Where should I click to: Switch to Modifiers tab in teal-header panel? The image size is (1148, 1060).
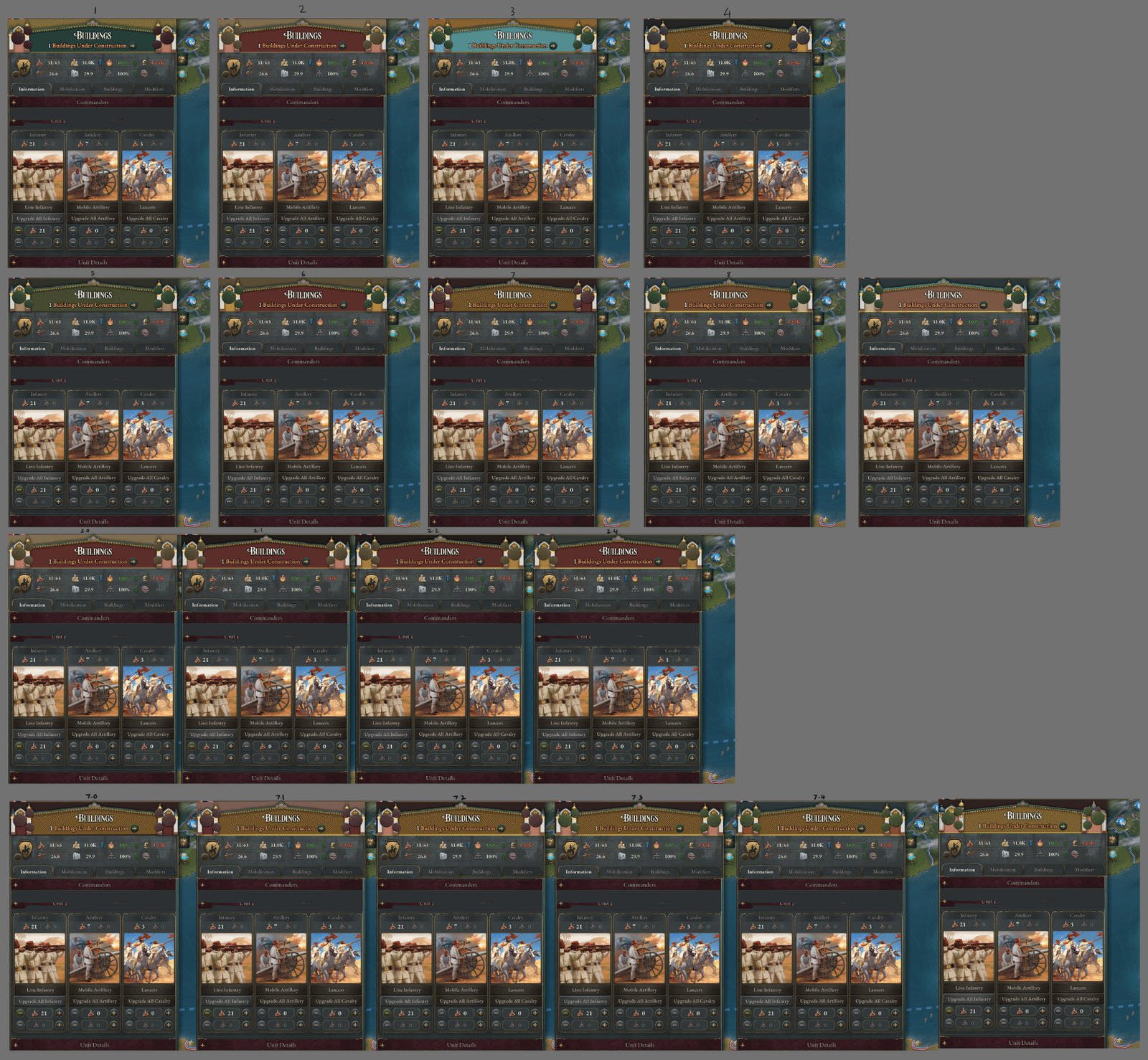tap(574, 89)
